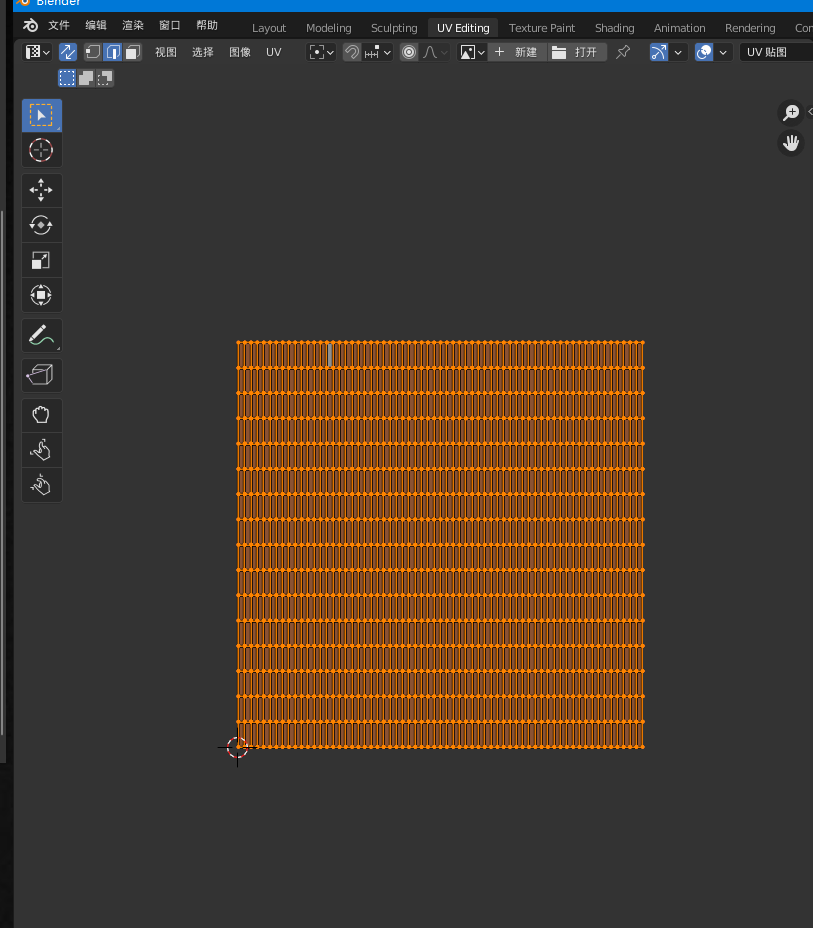This screenshot has width=813, height=928.
Task: Open the 文件 menu
Action: 59,25
